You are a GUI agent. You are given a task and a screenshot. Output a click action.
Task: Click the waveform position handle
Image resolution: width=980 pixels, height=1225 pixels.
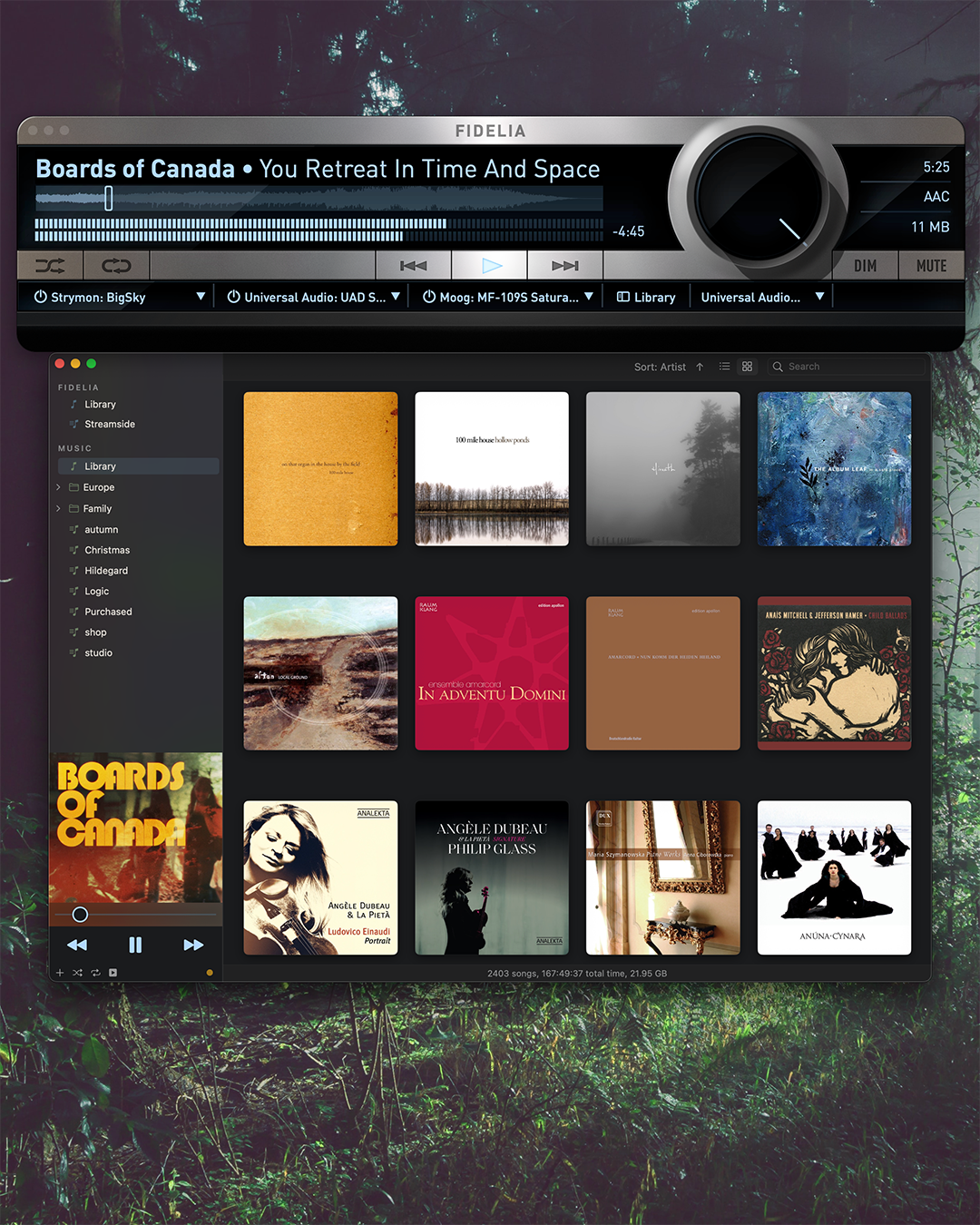point(109,198)
